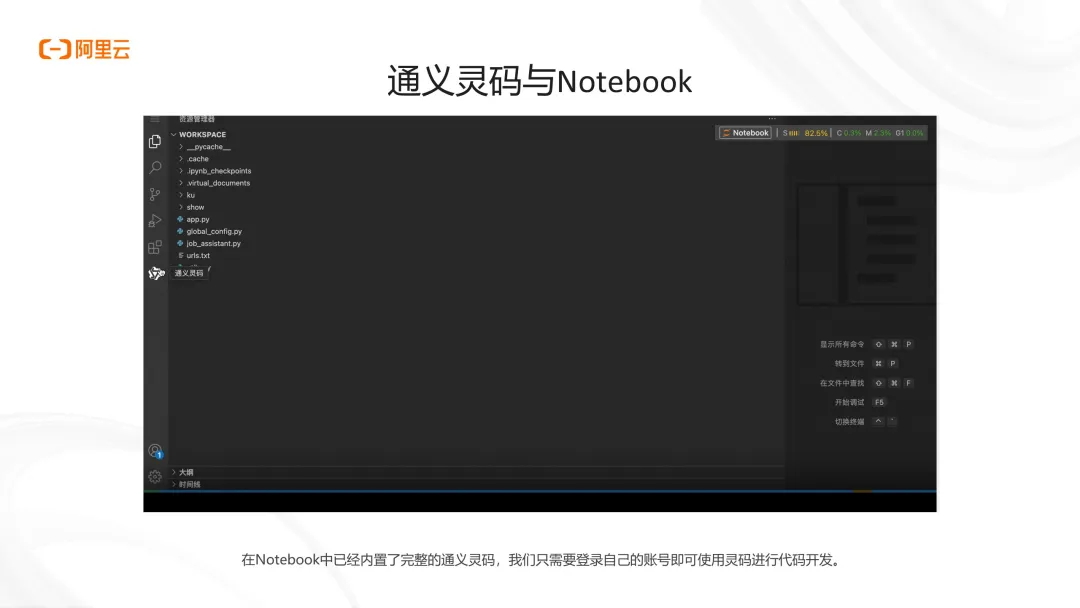Click the three-dots more actions icon
Screen dimensions: 1080x608
pyautogui.click(x=772, y=118)
